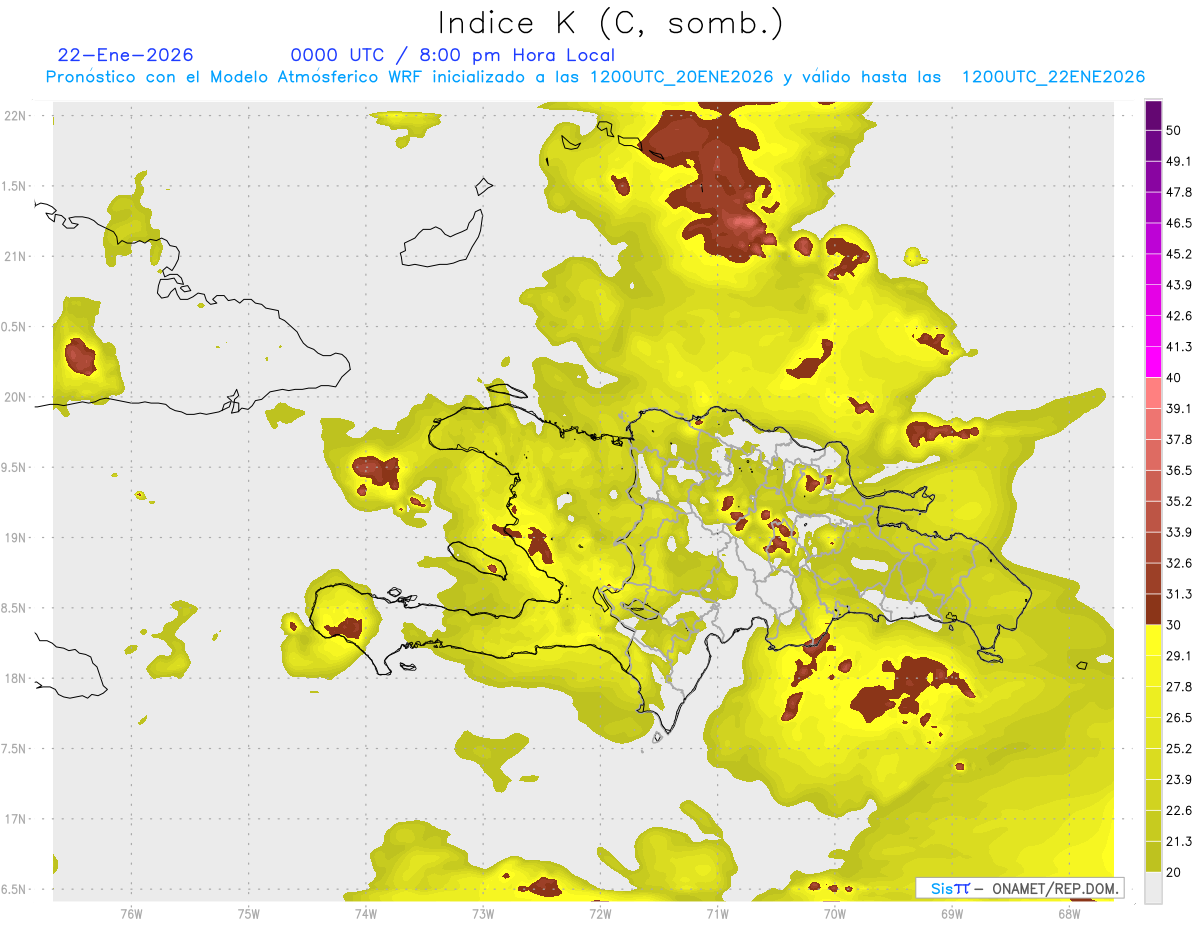Click the colorbar value '43.9'
The image size is (1200, 927).
[x=1178, y=285]
